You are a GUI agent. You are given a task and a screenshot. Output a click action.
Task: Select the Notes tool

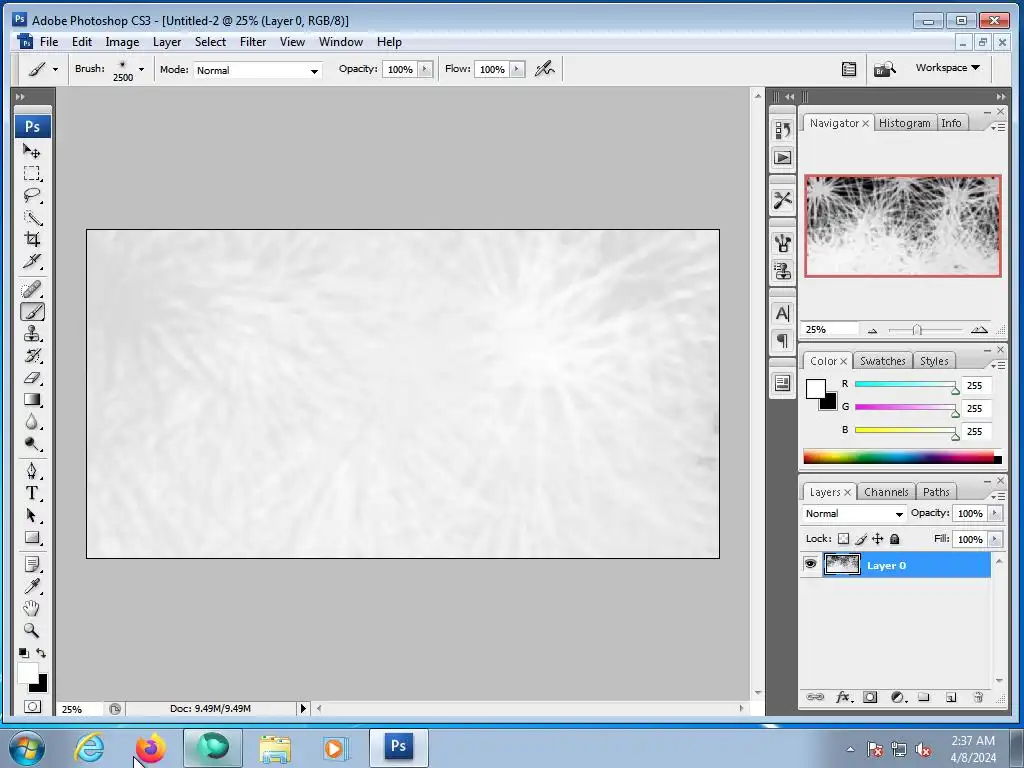[x=32, y=564]
